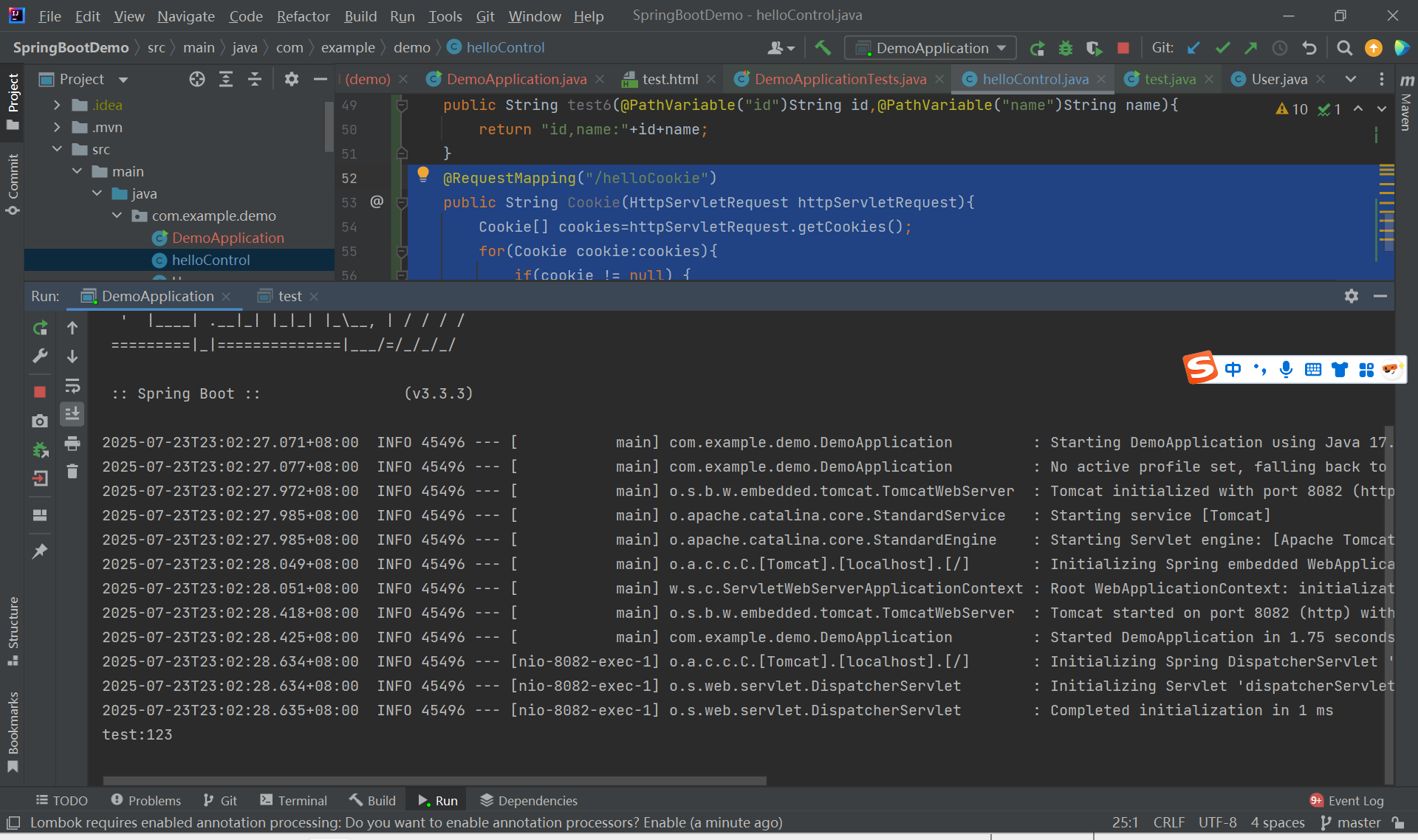
Task: Toggle Sogou soft keyboard
Action: coord(1312,369)
